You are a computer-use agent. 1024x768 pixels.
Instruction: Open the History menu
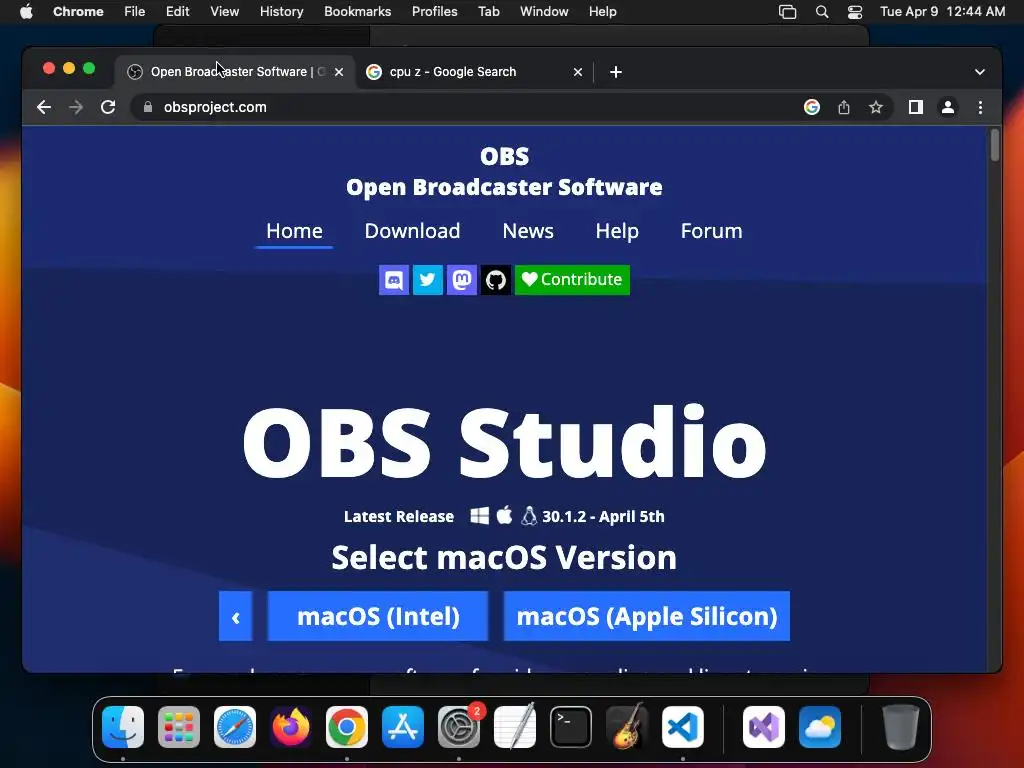[x=281, y=12]
